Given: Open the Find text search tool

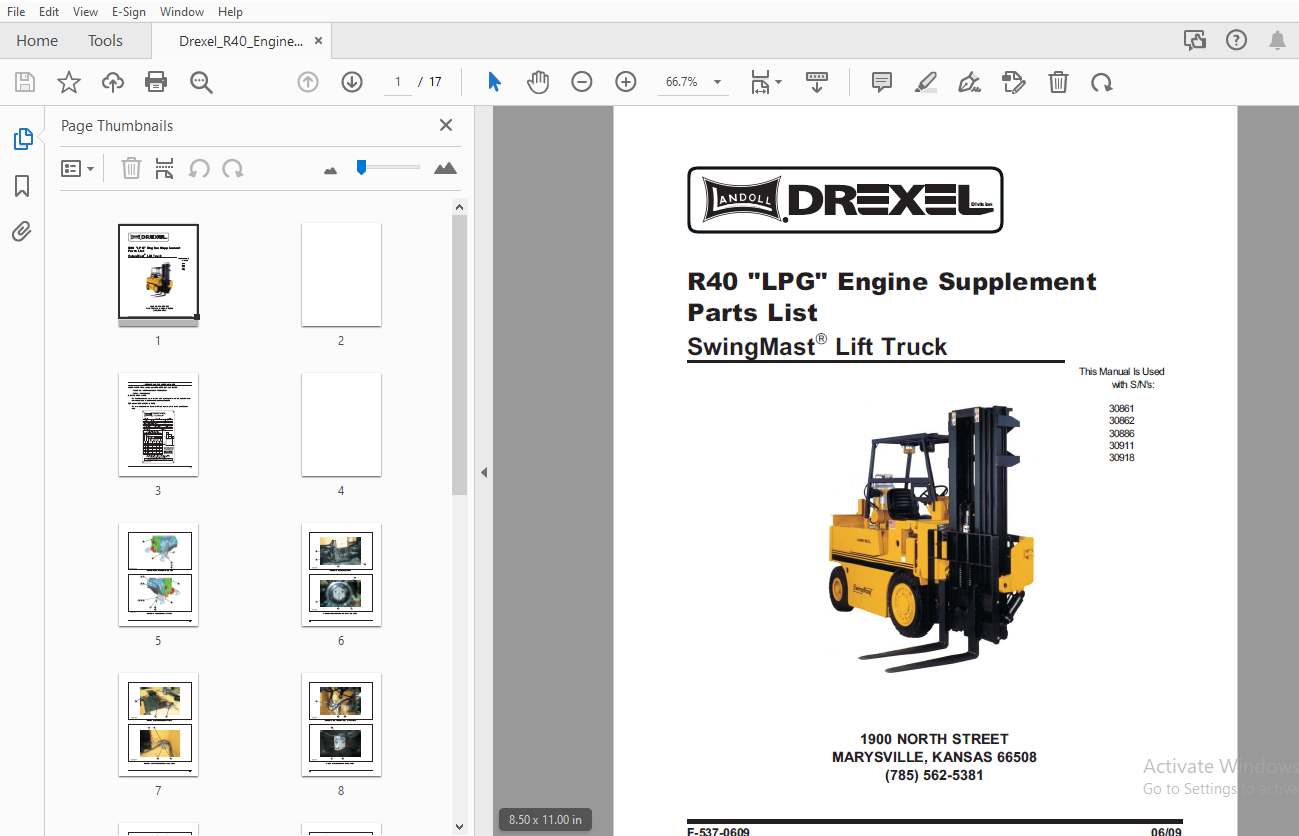Looking at the screenshot, I should [x=201, y=82].
